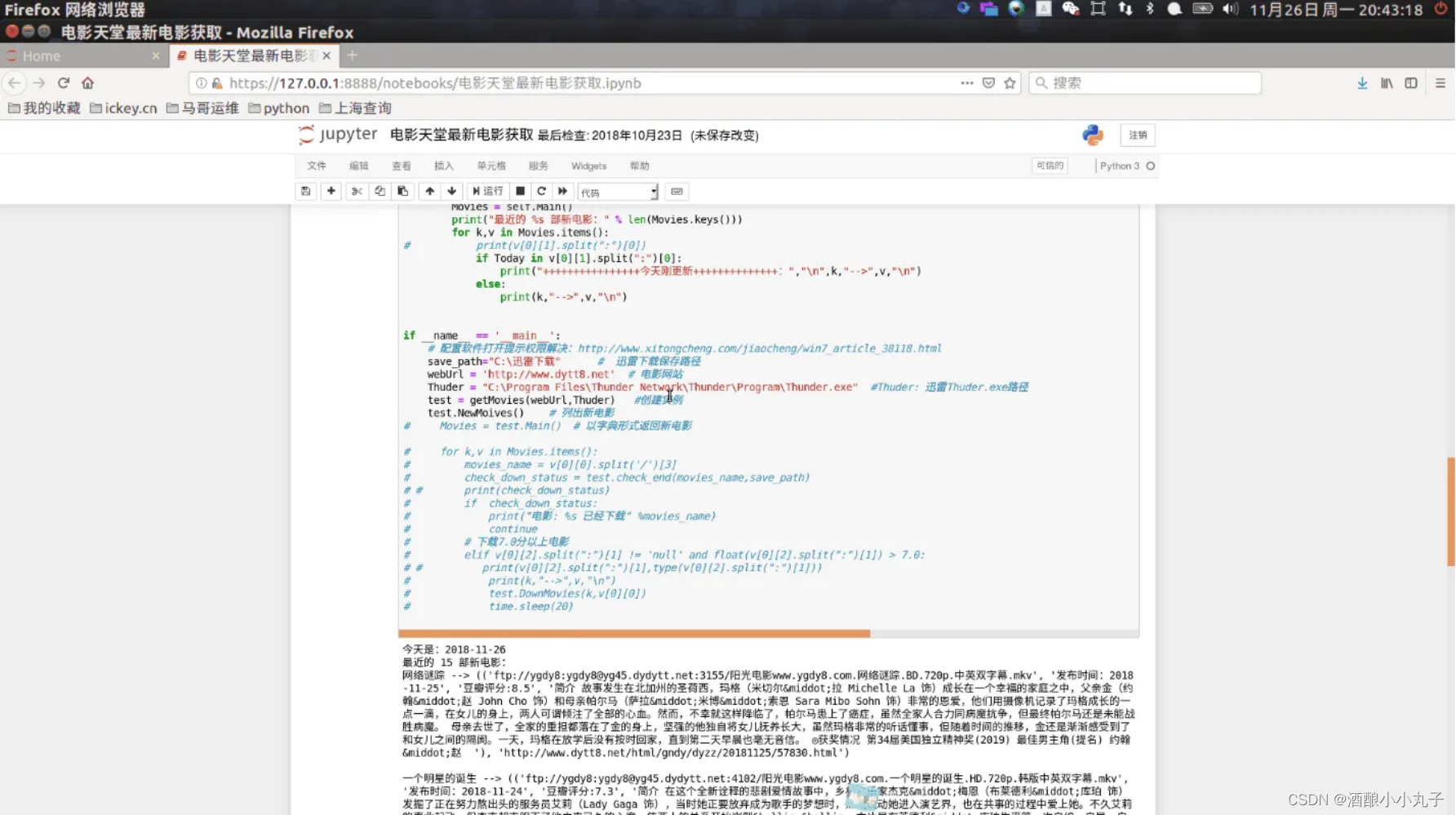The height and width of the screenshot is (815, 1456).
Task: Run the cell with the 运行 button
Action: pyautogui.click(x=487, y=191)
